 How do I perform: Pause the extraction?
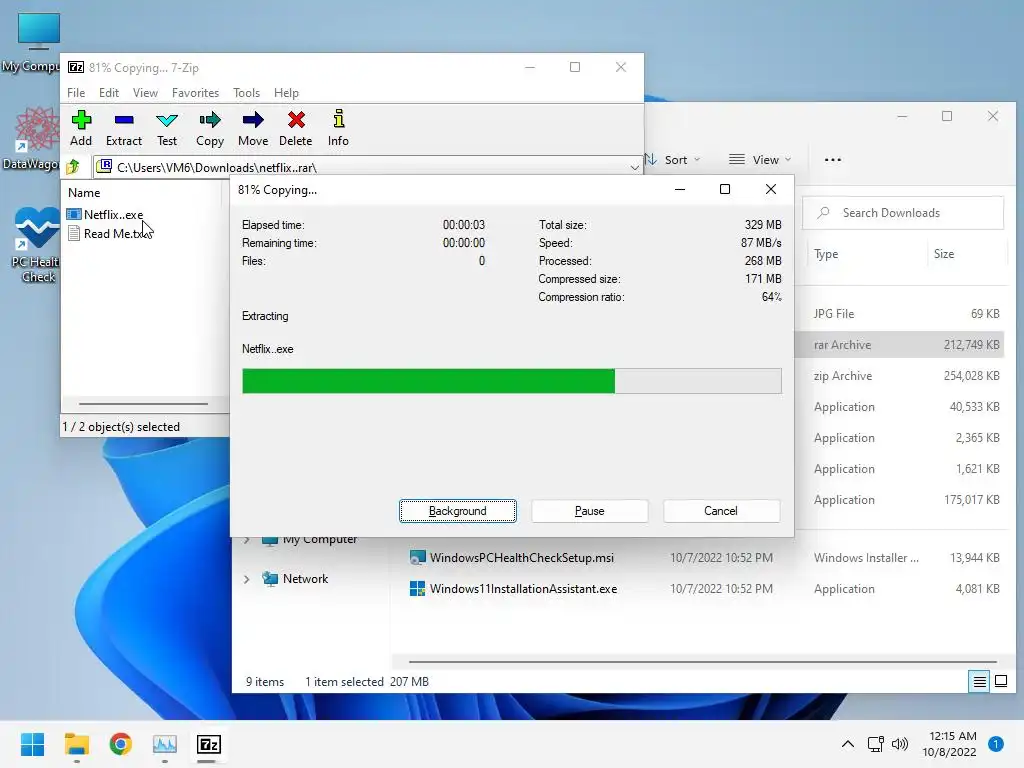pos(590,511)
